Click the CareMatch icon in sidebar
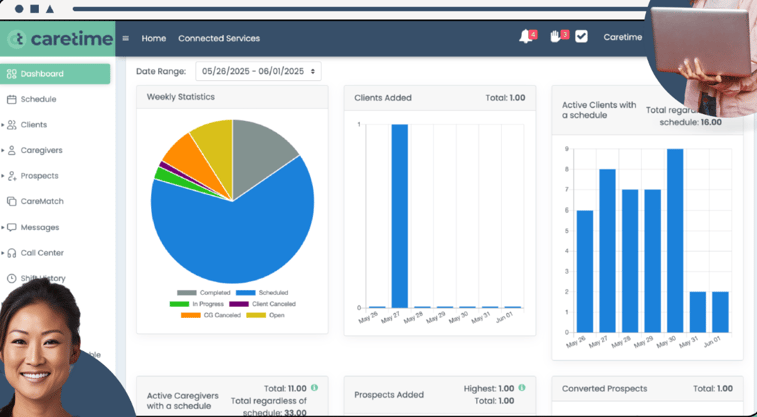 click(x=12, y=201)
